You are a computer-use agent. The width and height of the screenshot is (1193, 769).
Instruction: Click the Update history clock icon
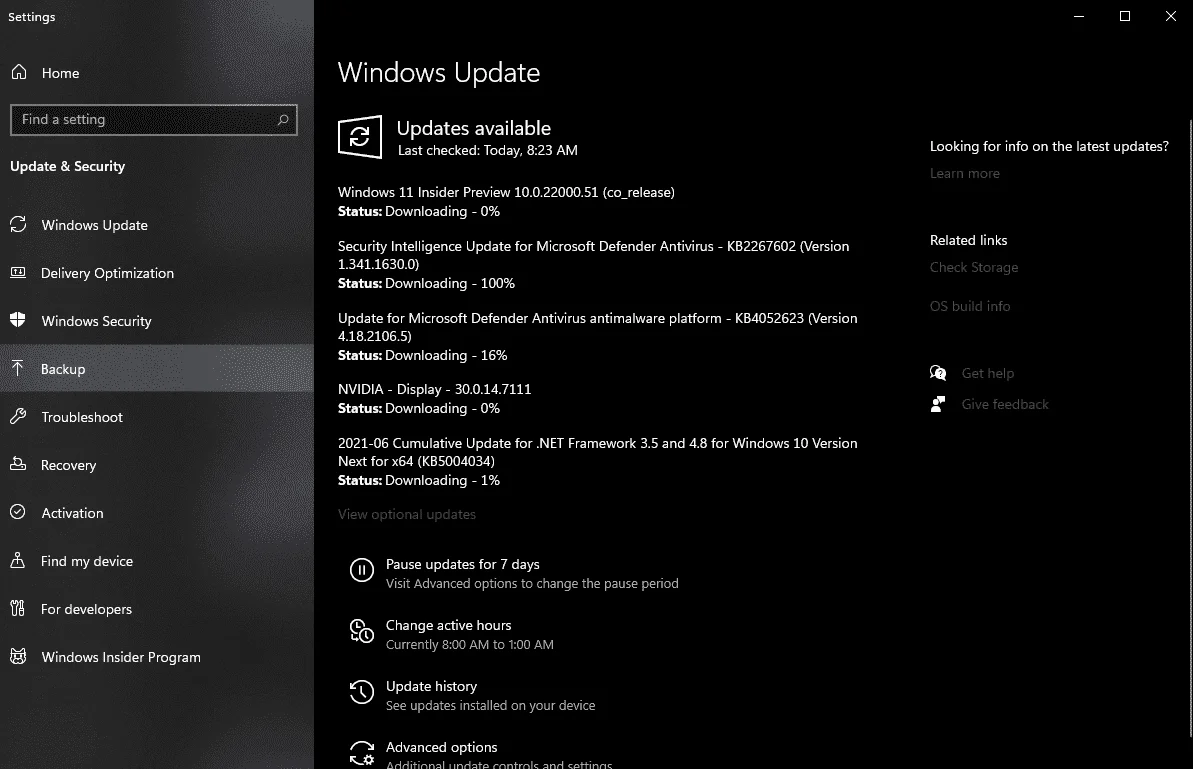[361, 692]
